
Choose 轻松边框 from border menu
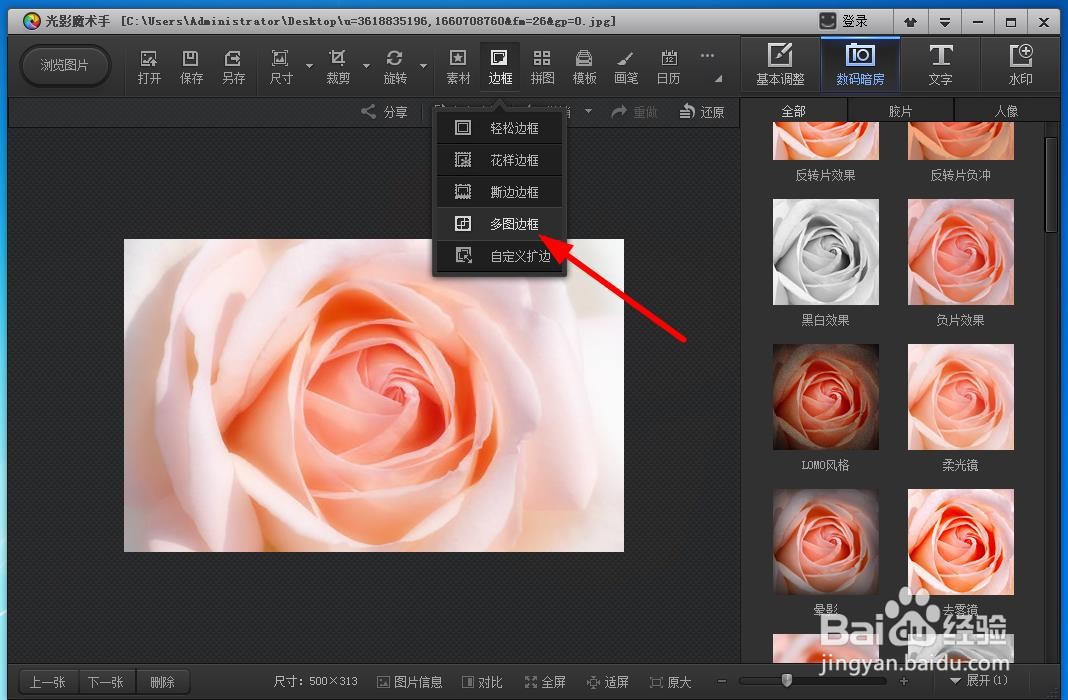coord(500,128)
